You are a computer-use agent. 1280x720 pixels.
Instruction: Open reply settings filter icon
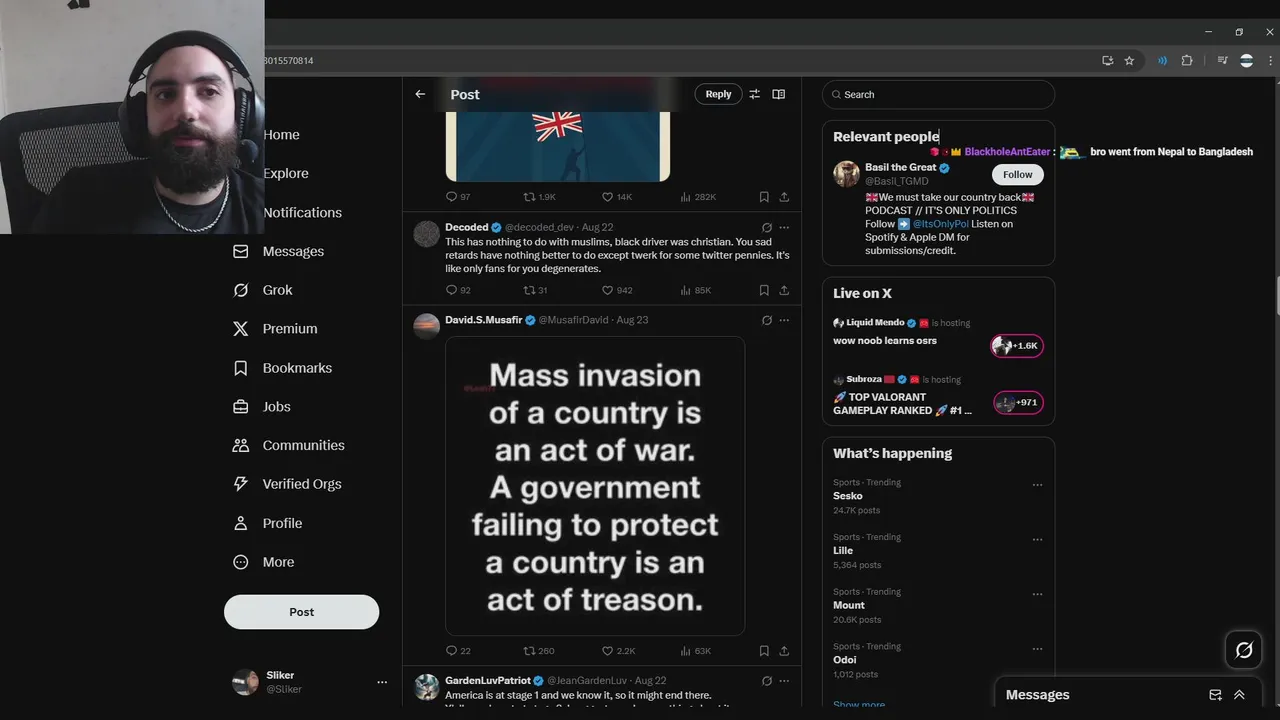tap(754, 94)
